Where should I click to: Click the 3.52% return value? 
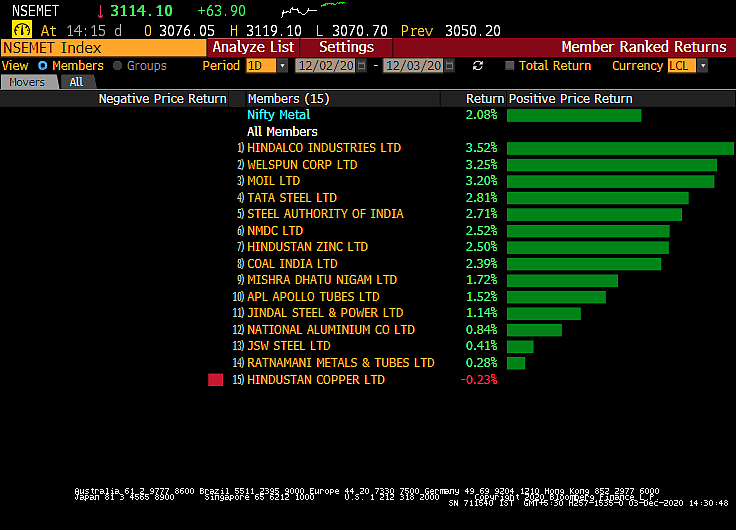coord(481,148)
